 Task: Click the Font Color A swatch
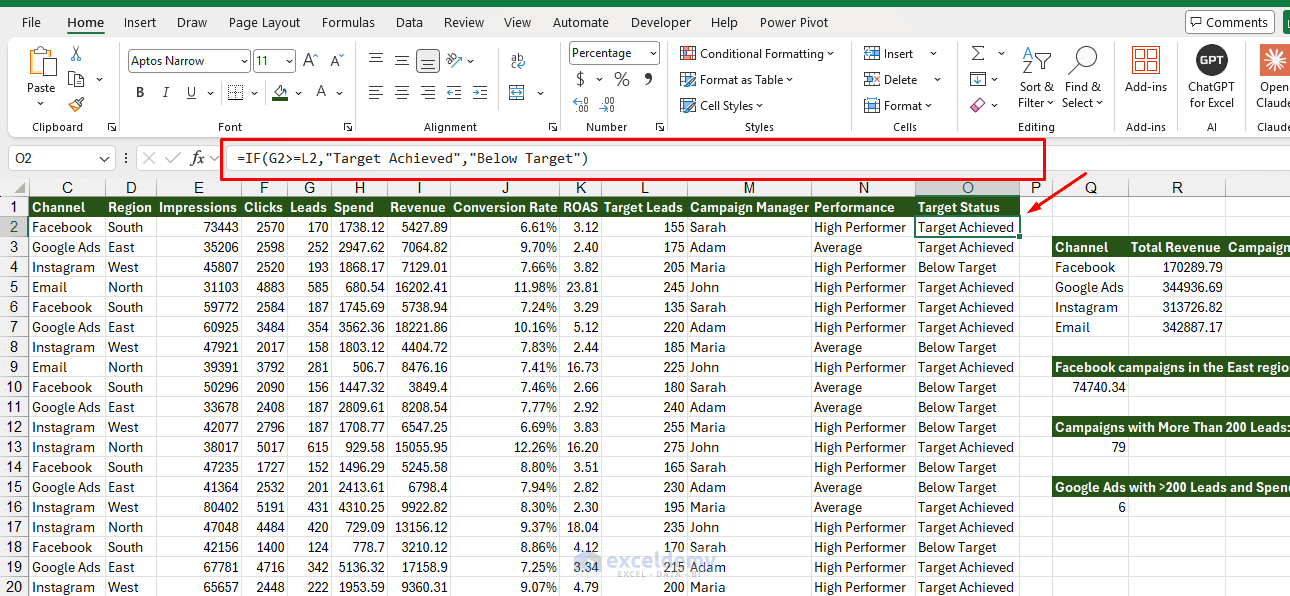[x=322, y=93]
